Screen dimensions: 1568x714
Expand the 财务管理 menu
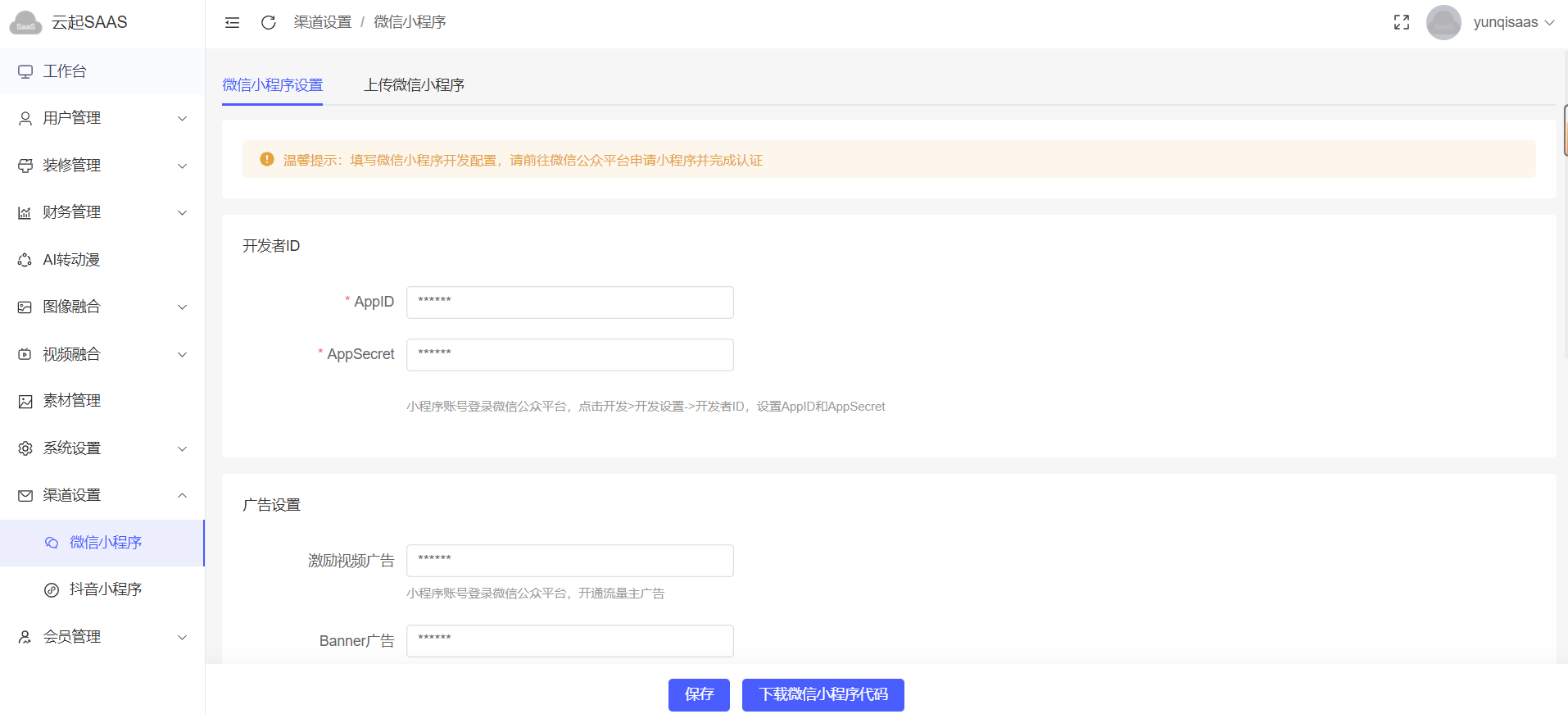click(x=102, y=212)
